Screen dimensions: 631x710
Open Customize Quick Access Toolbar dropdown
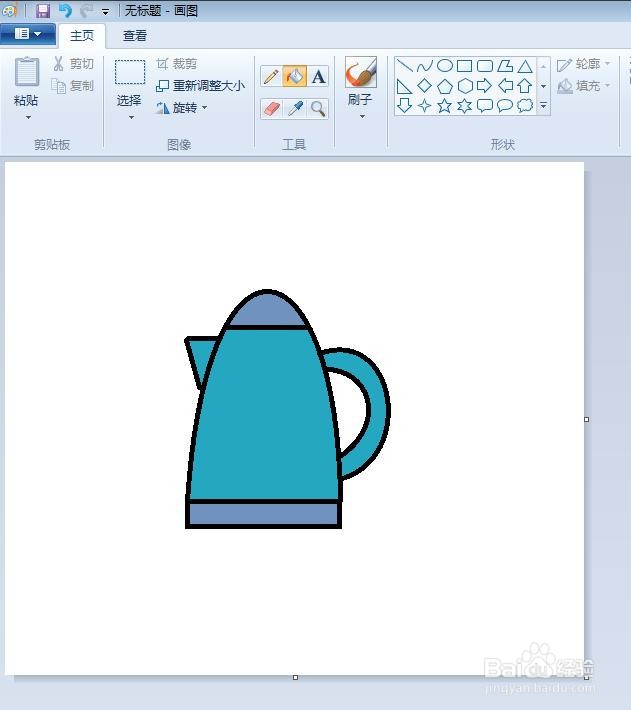(105, 12)
